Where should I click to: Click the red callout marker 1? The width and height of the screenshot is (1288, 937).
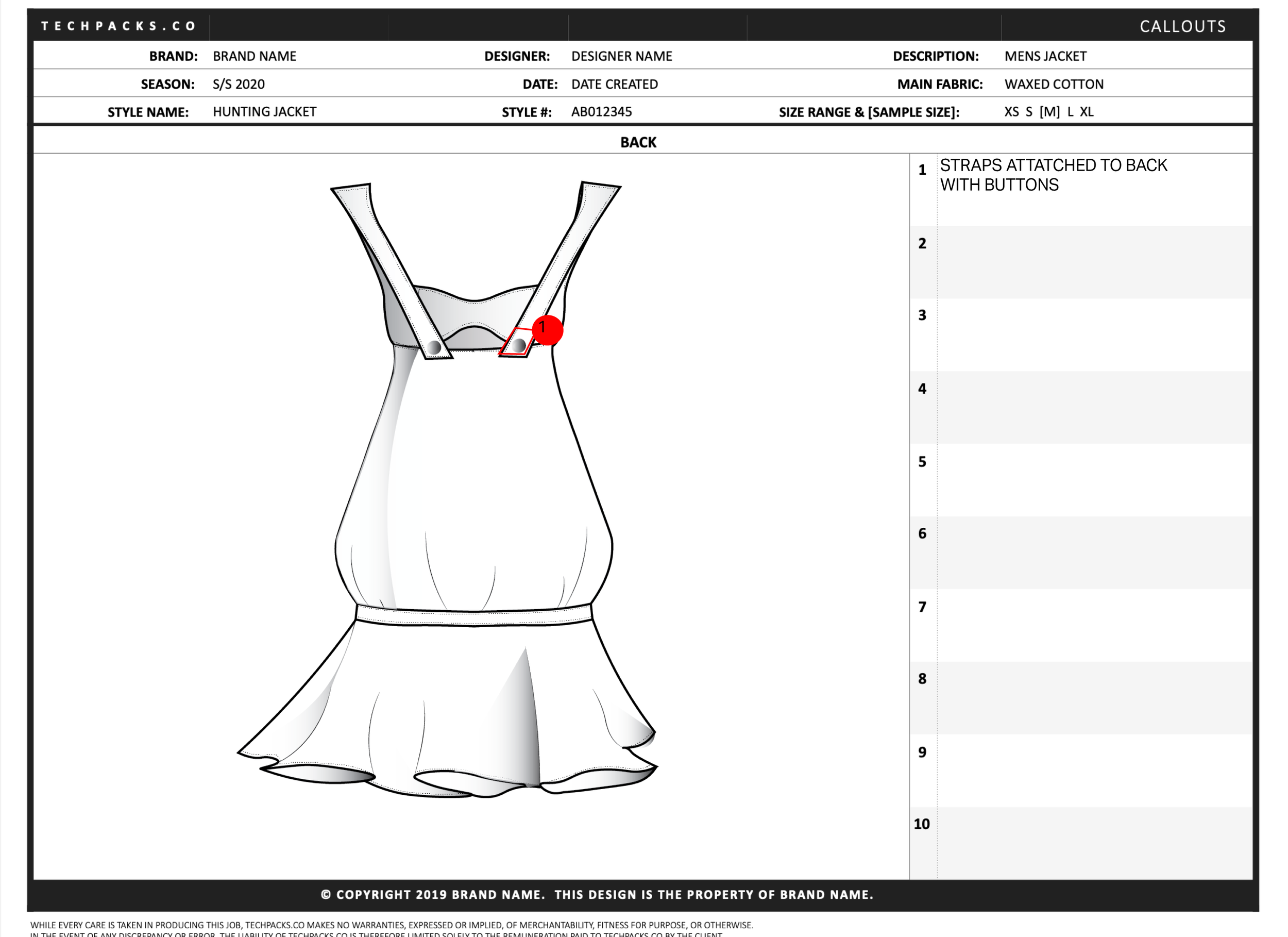click(547, 329)
